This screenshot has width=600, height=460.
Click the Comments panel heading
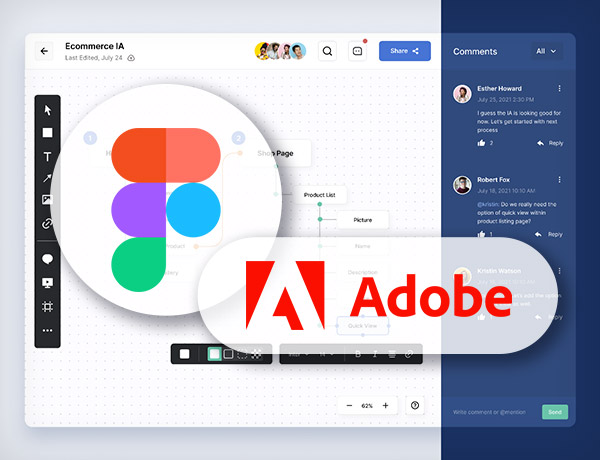coord(475,52)
